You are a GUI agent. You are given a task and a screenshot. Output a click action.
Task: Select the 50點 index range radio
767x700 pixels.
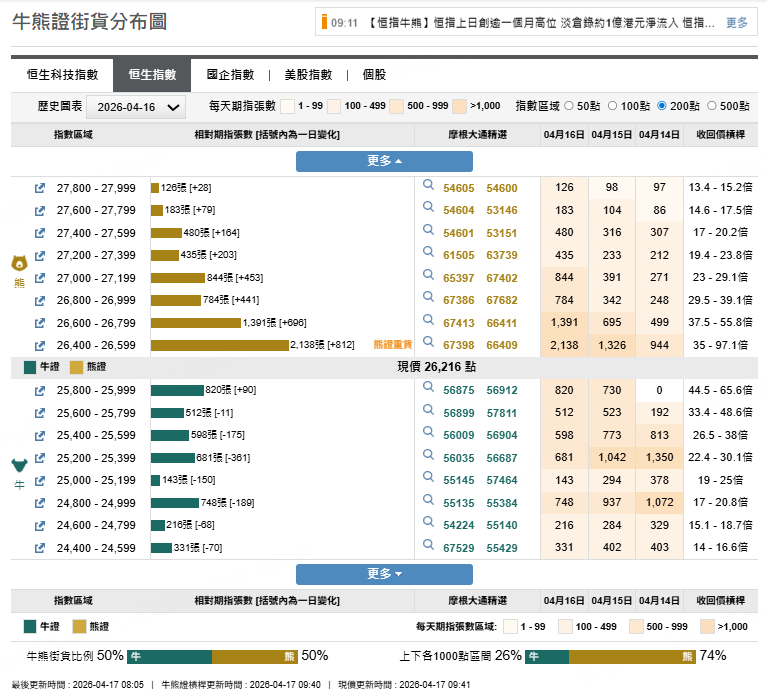pos(570,106)
